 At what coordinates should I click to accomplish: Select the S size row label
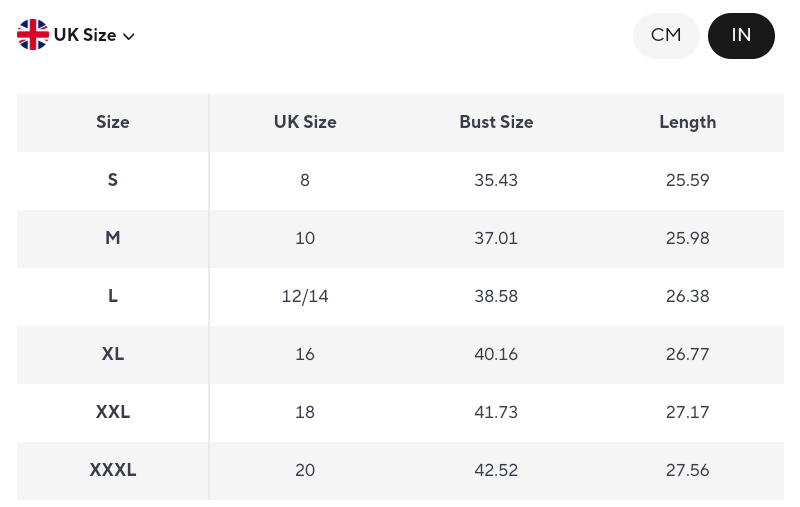point(113,181)
